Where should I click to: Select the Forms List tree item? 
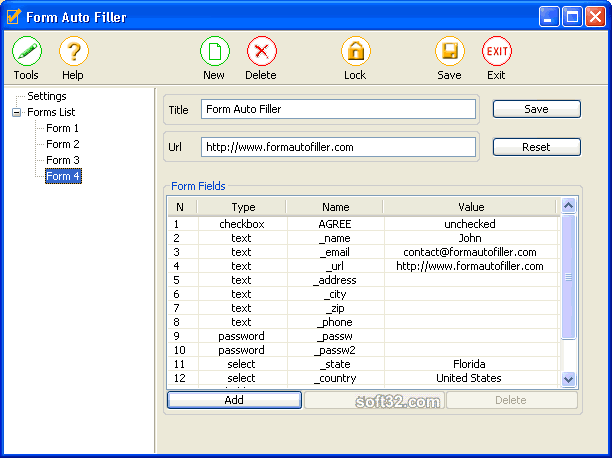click(x=51, y=112)
